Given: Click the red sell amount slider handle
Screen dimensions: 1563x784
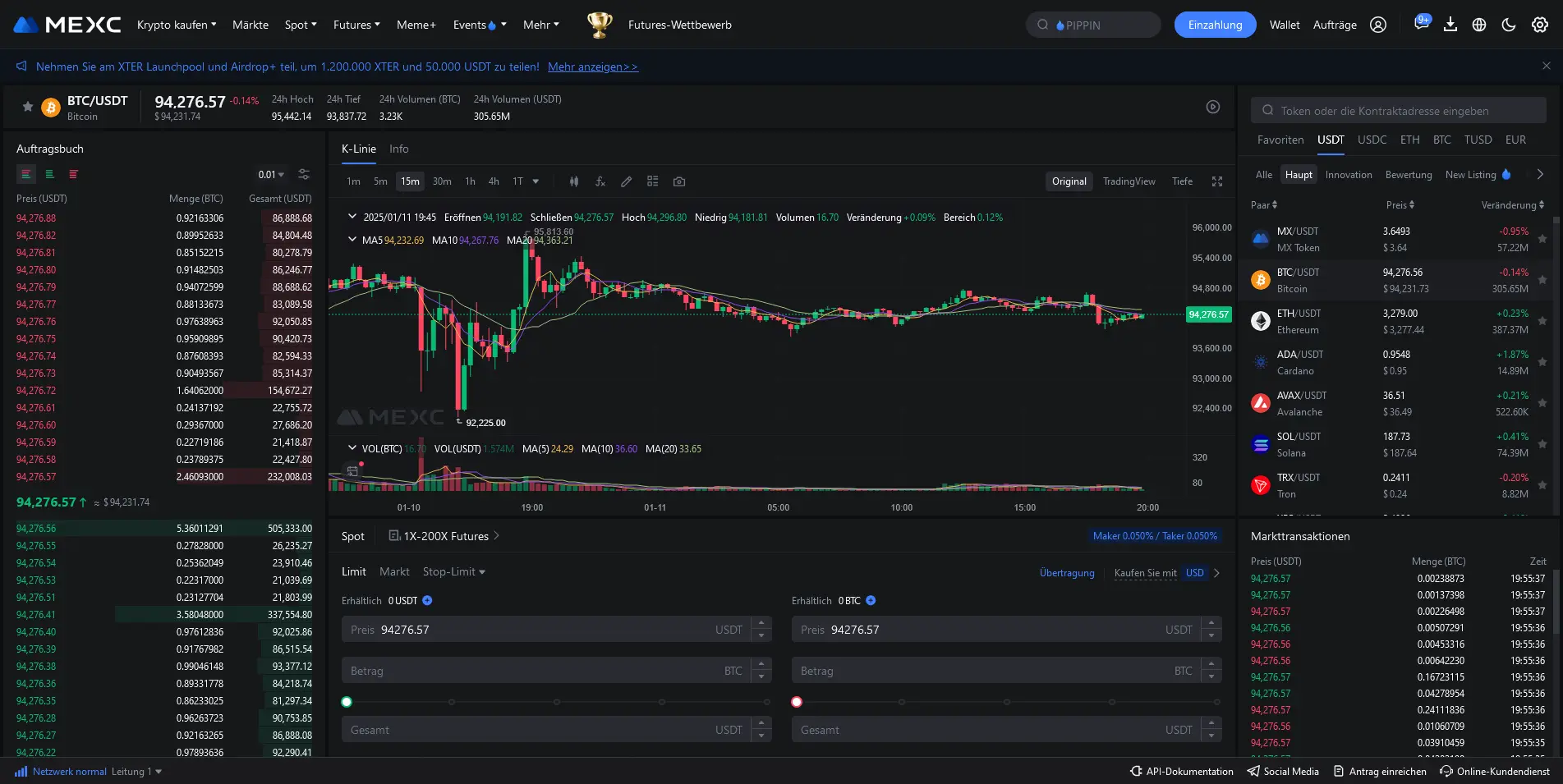Looking at the screenshot, I should pyautogui.click(x=797, y=702).
